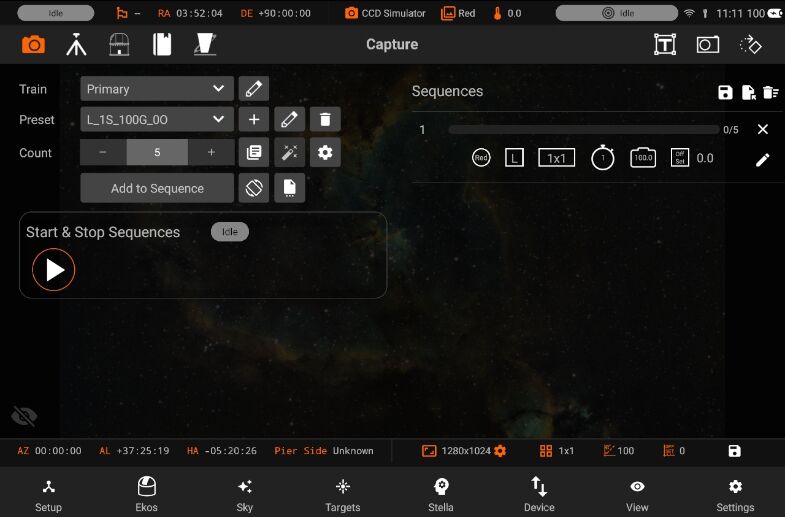This screenshot has height=517, width=785.
Task: Click the job 1 progress bar
Action: (x=584, y=130)
